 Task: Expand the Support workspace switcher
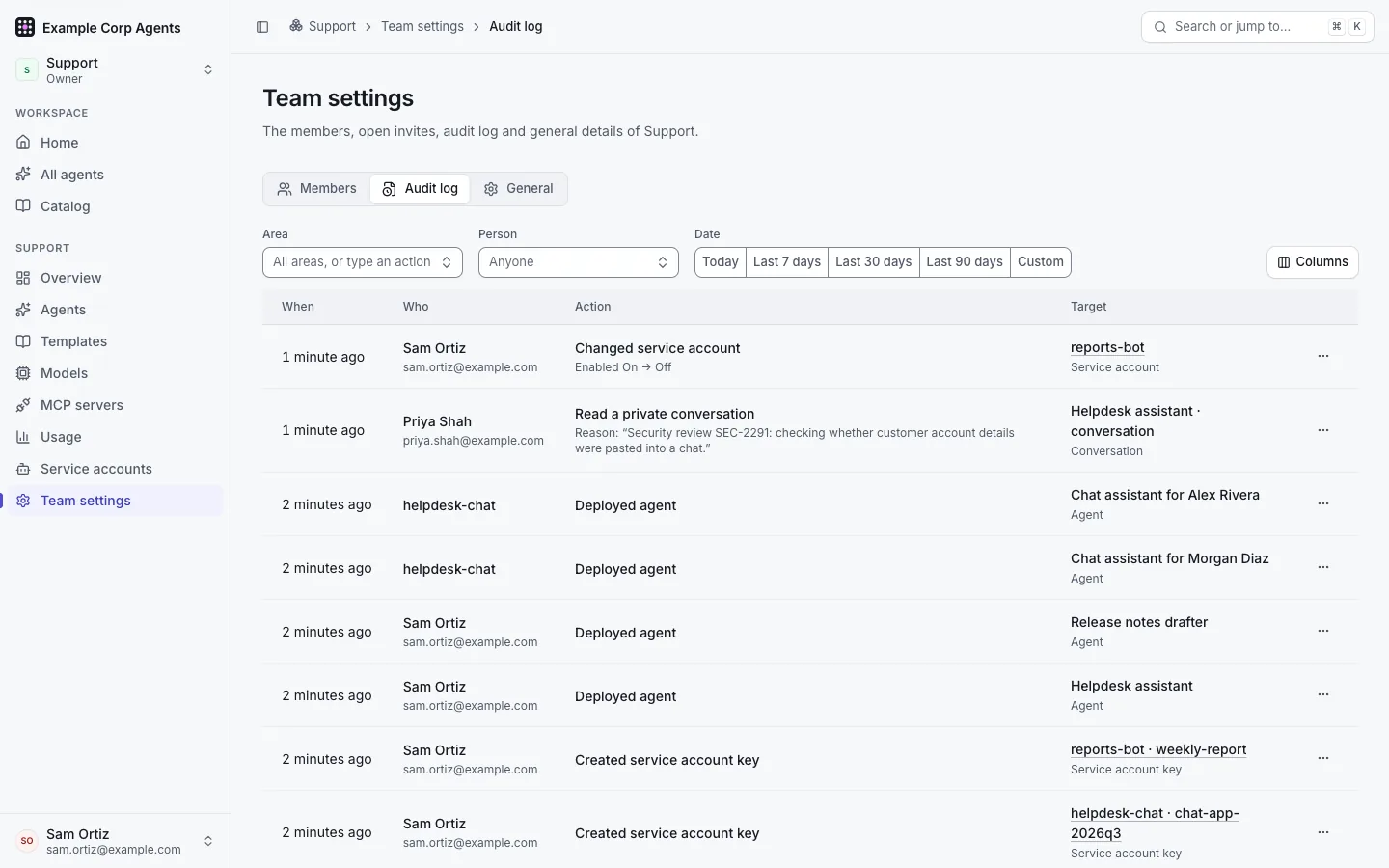coord(116,69)
